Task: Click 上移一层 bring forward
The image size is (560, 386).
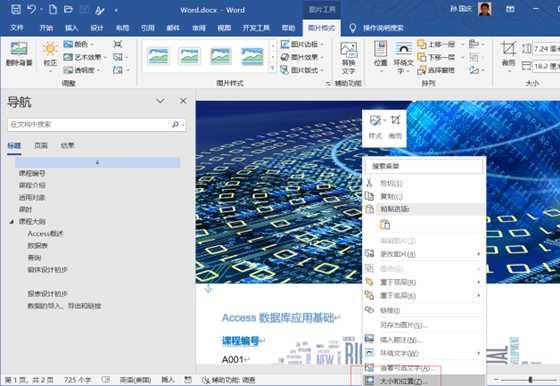Action: coord(436,44)
